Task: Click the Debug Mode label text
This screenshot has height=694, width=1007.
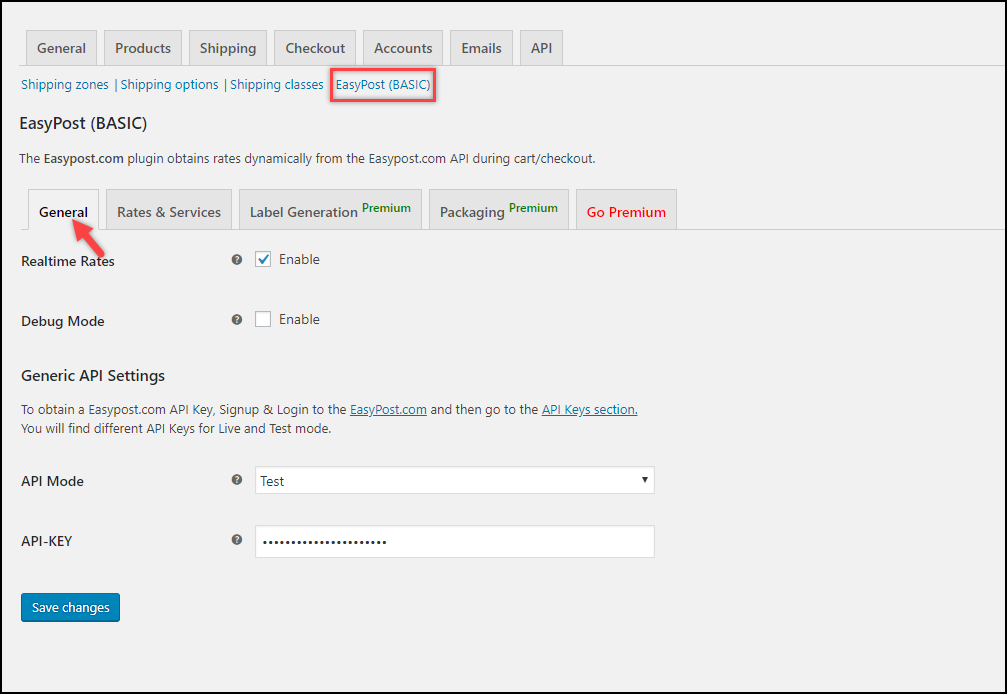Action: pos(63,321)
